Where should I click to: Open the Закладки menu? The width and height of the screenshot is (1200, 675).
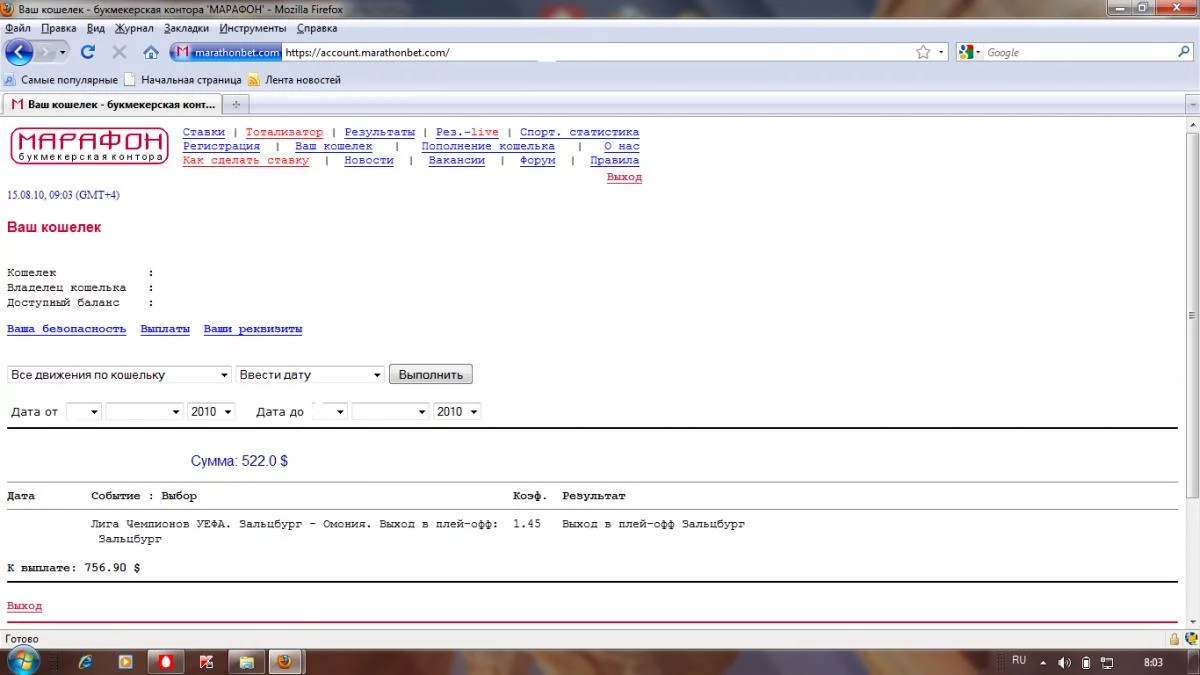tap(186, 28)
